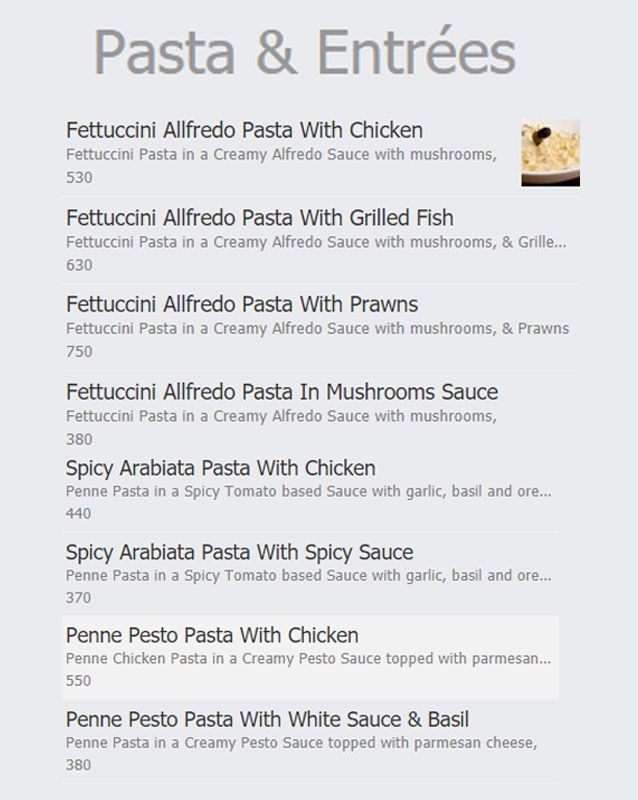Click the 530 price of chicken fettuccini
Viewport: 638px width, 800px height.
[79, 177]
